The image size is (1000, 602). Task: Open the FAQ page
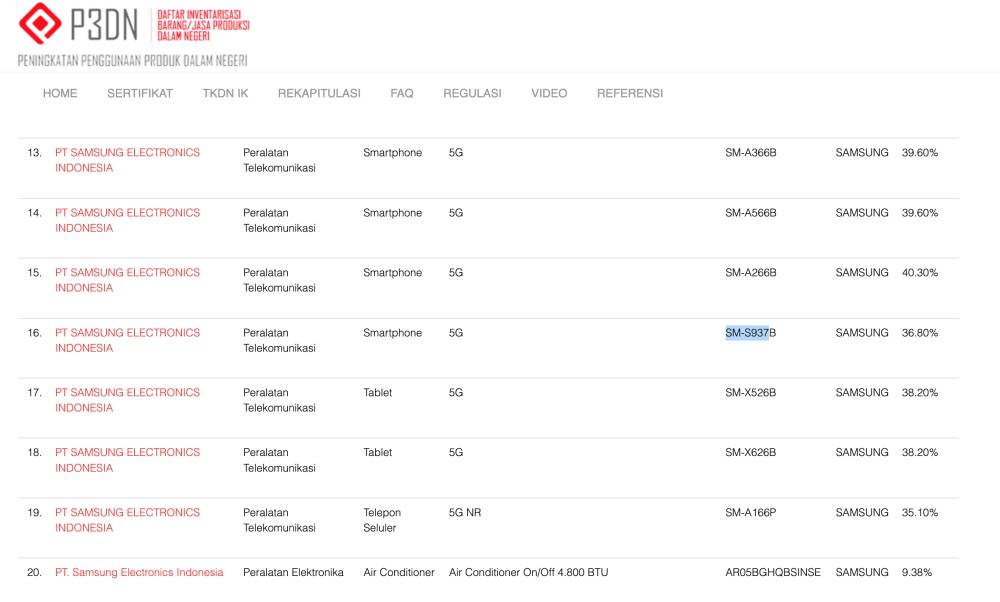click(402, 93)
